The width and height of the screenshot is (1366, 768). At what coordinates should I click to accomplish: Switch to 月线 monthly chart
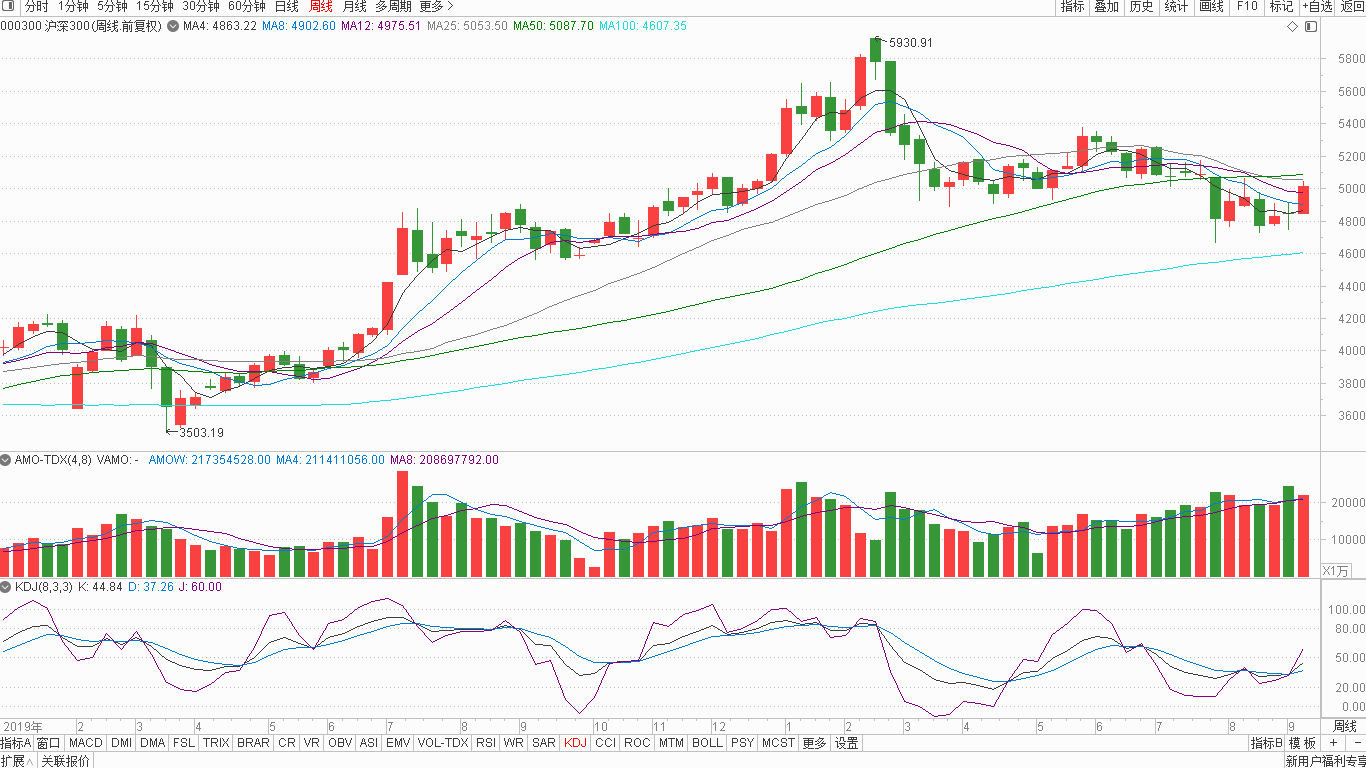point(354,6)
